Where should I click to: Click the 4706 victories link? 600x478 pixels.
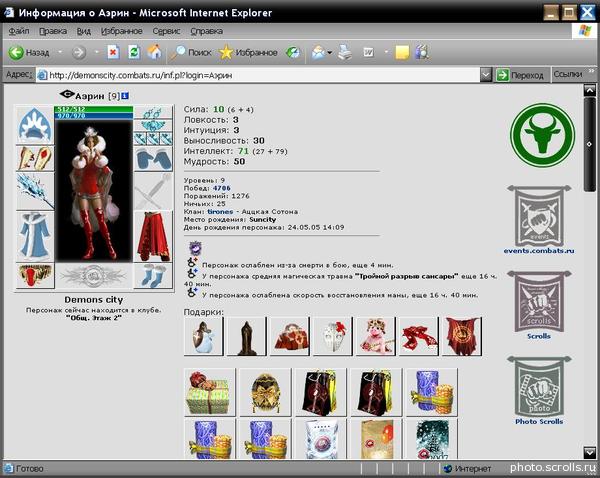pyautogui.click(x=222, y=188)
